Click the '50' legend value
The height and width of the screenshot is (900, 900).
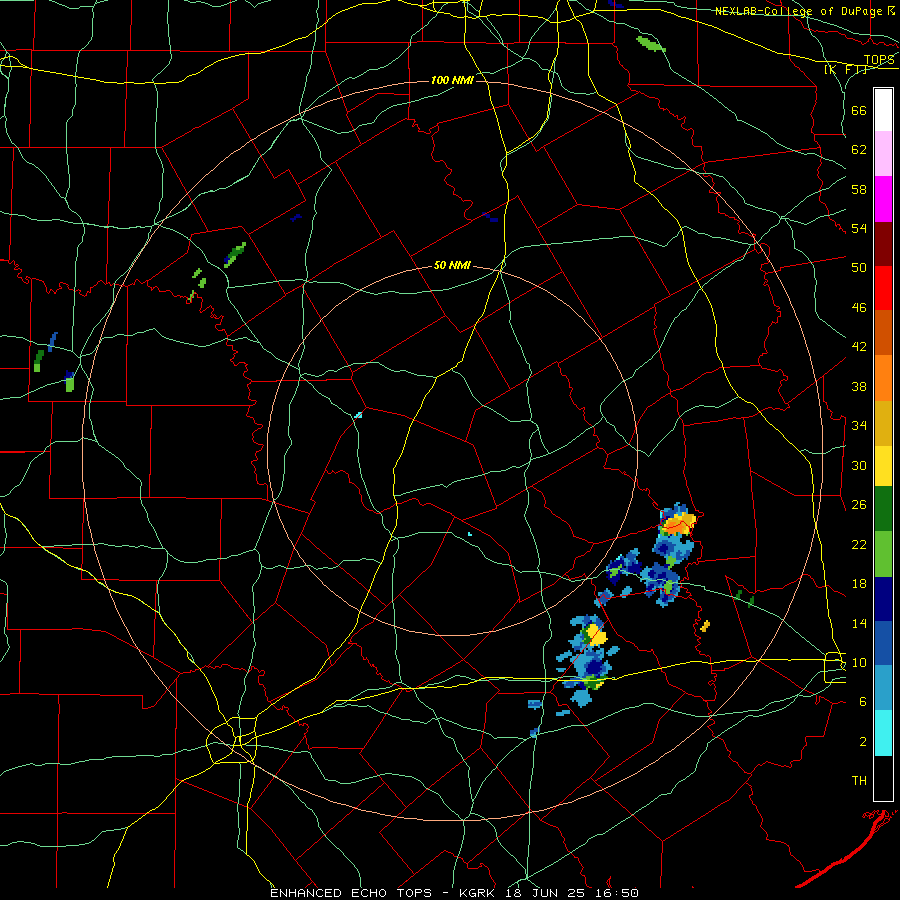[x=859, y=267]
